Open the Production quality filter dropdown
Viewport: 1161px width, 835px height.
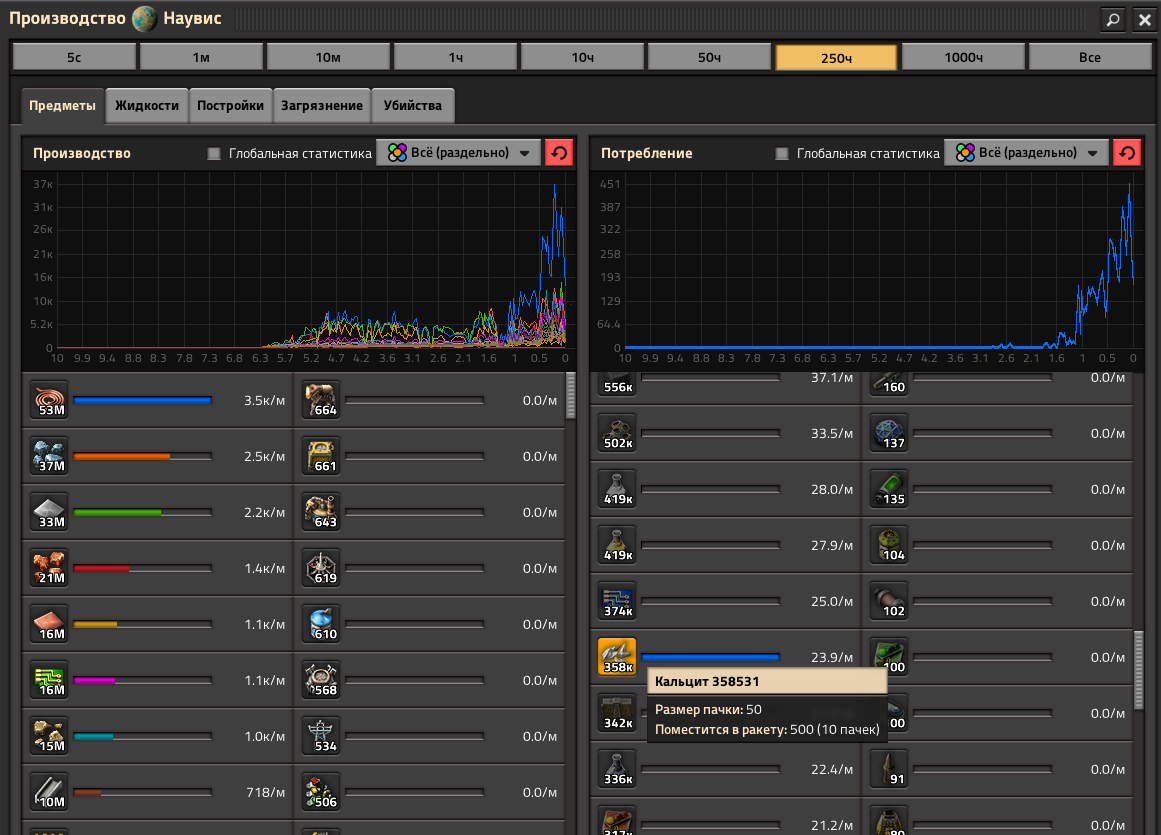[x=458, y=153]
